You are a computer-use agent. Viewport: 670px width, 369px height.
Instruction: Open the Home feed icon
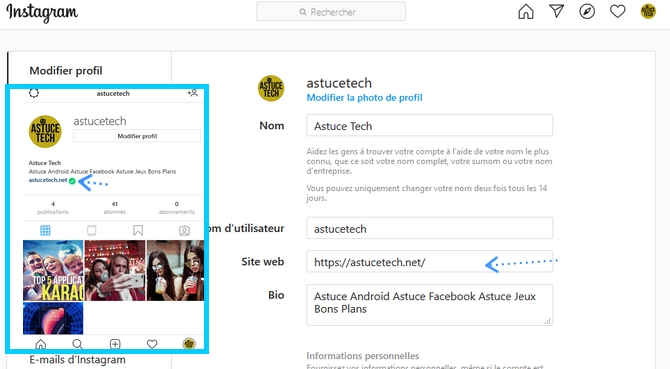pos(526,12)
